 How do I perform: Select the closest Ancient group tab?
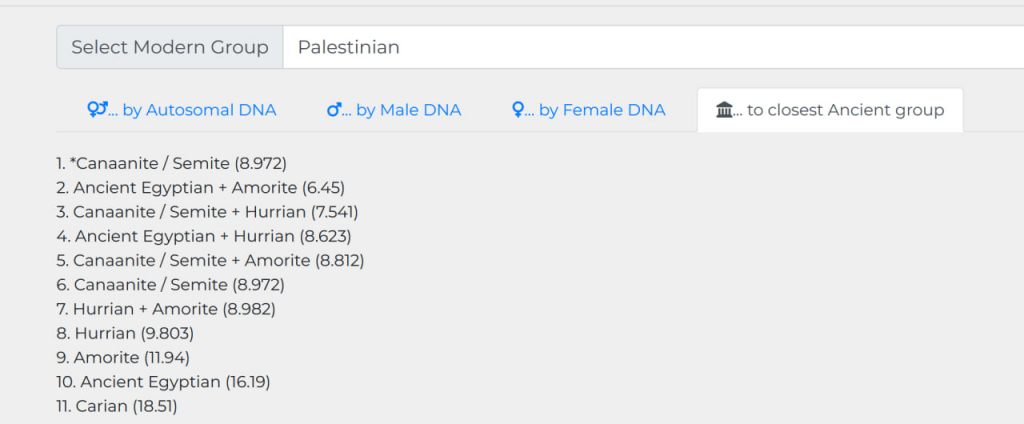click(x=830, y=110)
